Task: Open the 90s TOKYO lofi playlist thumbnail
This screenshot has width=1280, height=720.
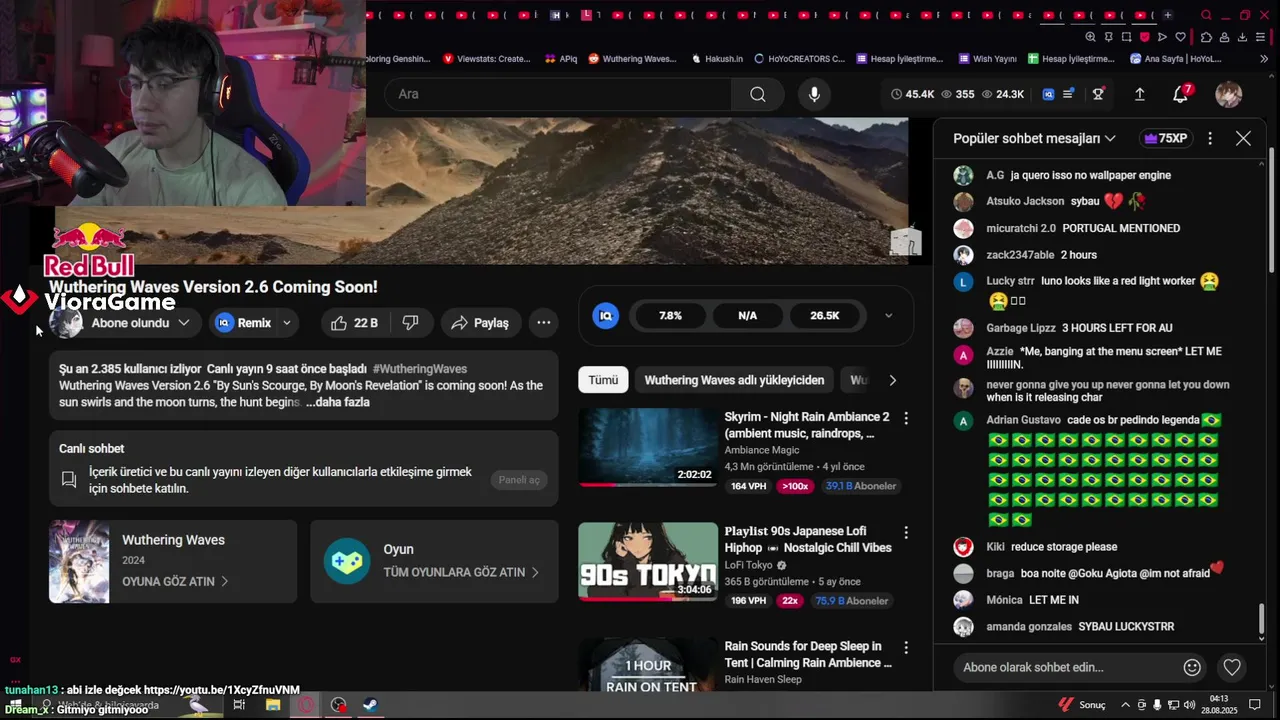Action: pyautogui.click(x=648, y=562)
